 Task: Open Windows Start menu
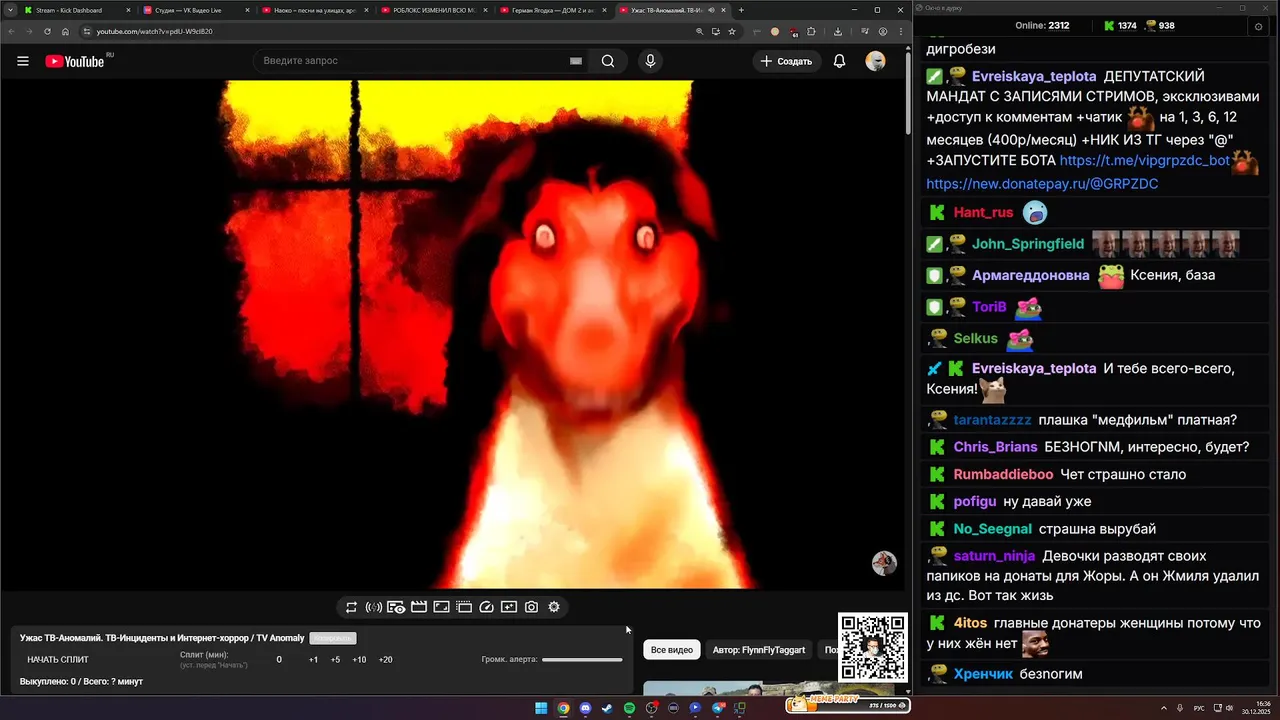tap(541, 708)
